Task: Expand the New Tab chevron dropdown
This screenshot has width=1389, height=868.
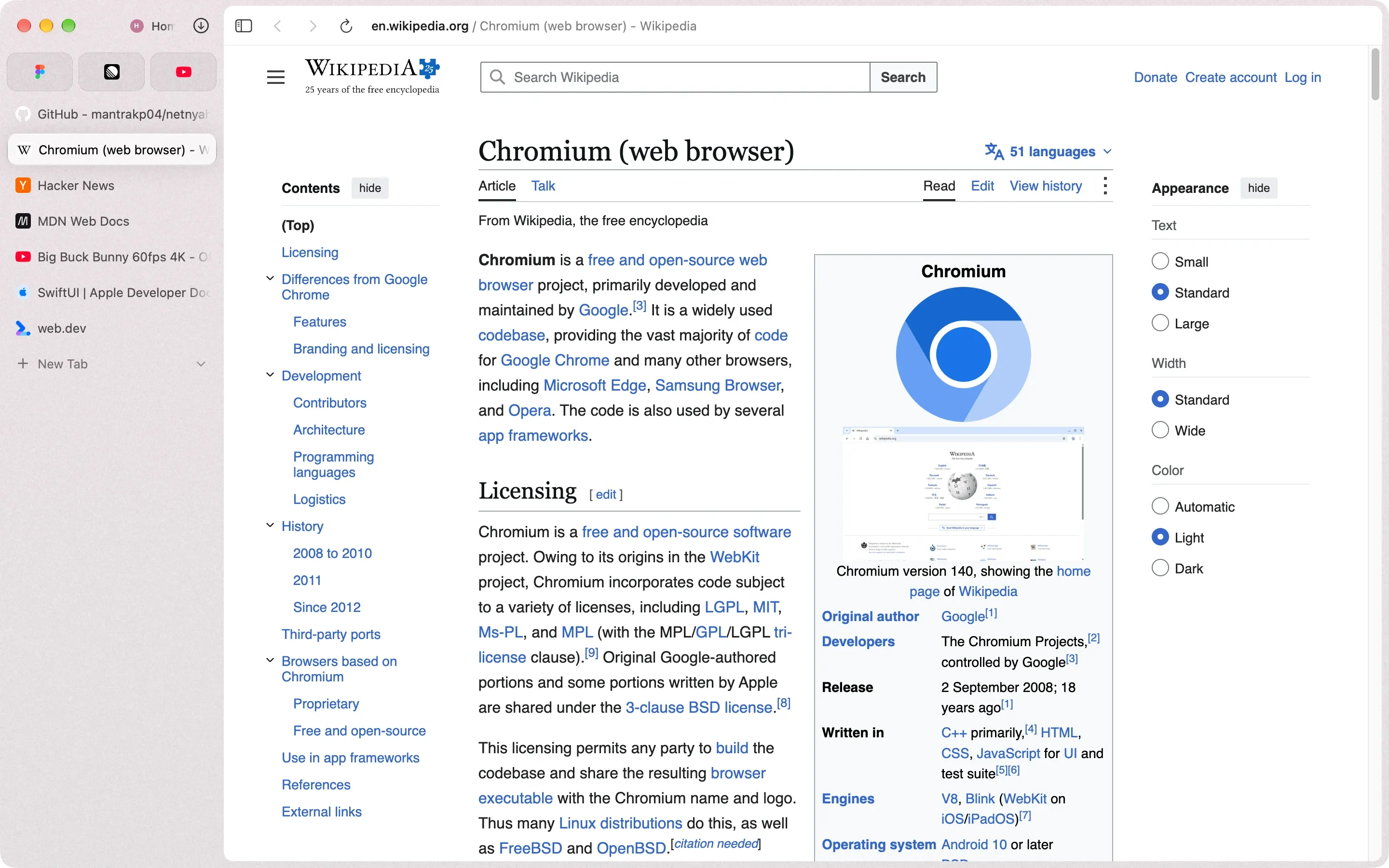Action: [x=201, y=364]
